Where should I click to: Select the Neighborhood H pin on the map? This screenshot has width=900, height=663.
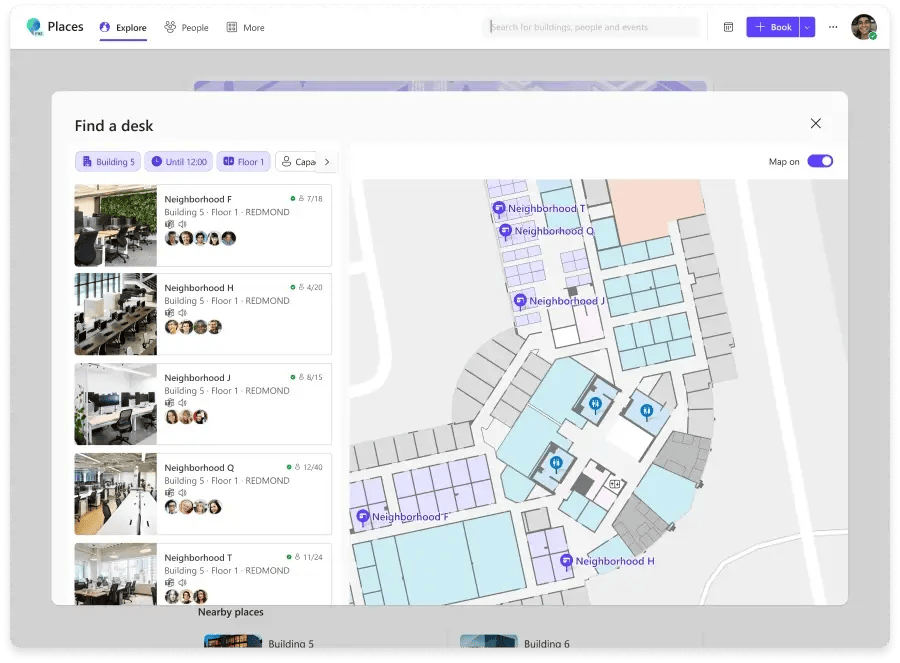tap(566, 561)
